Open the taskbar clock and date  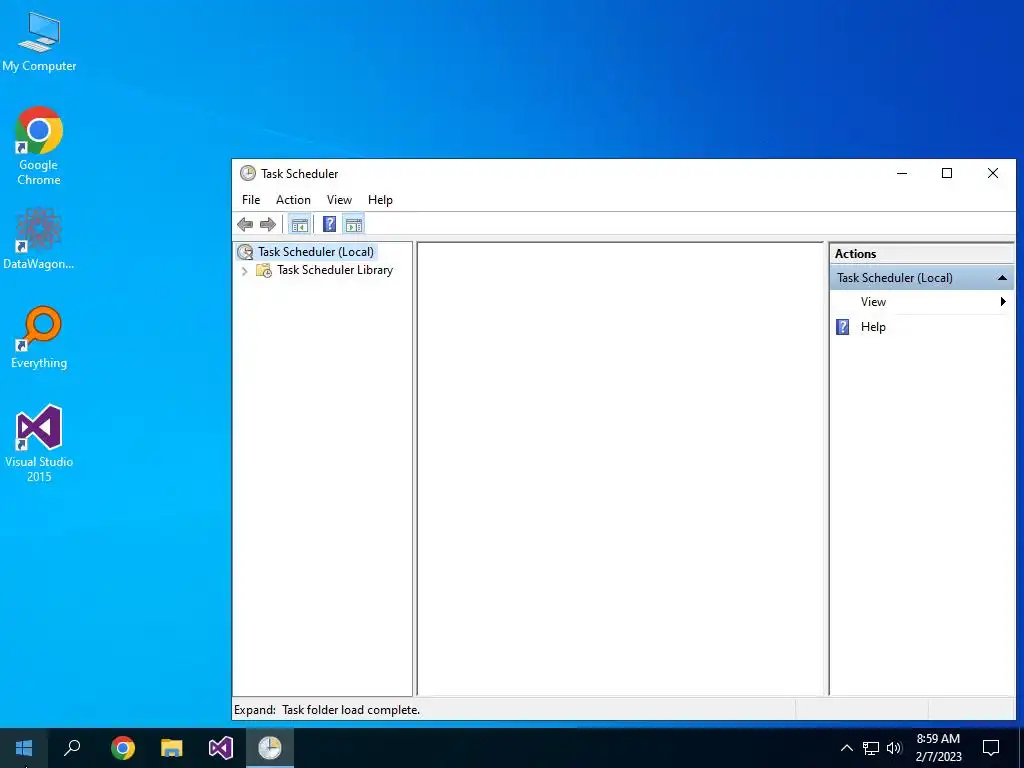[938, 748]
